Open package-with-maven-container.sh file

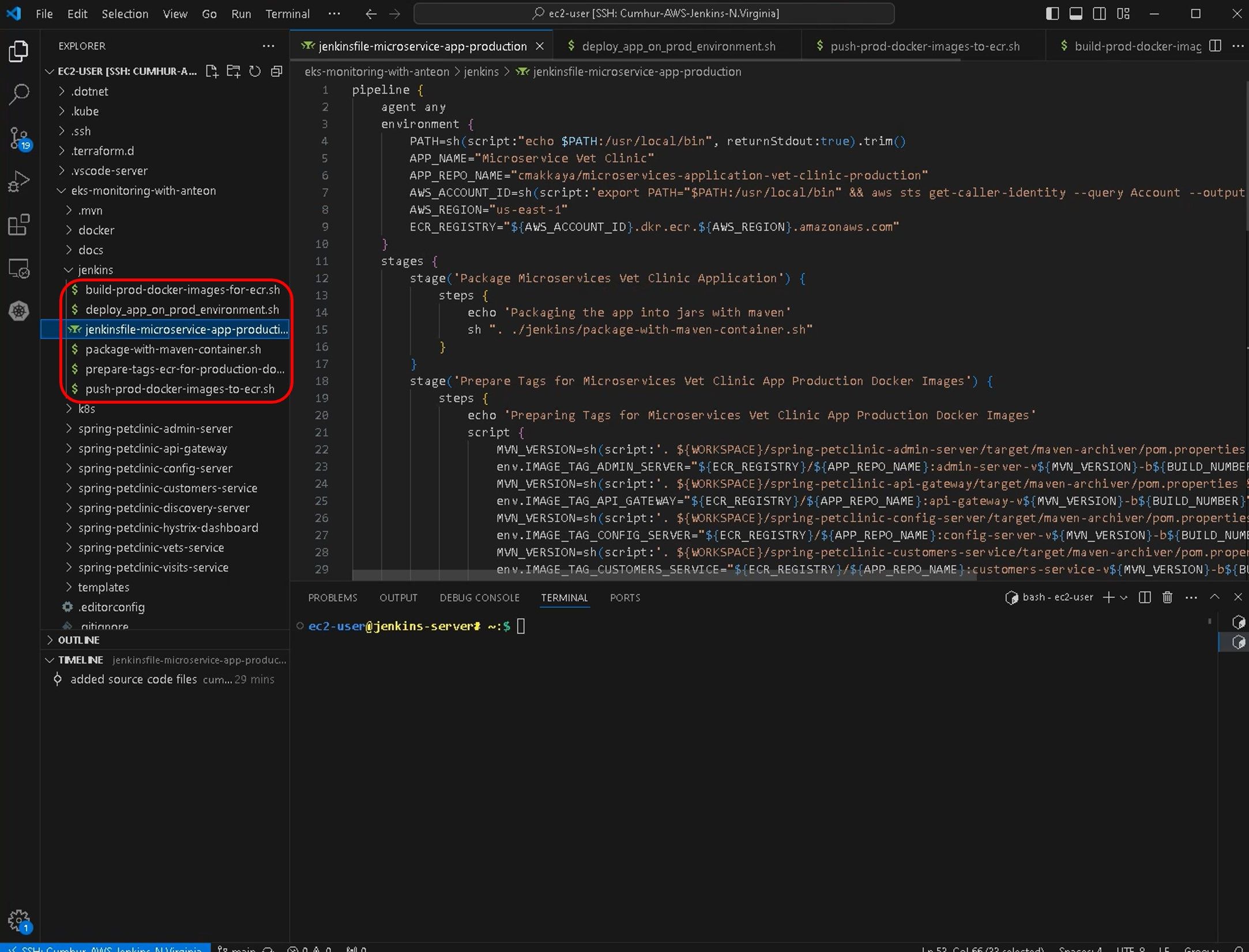point(173,349)
